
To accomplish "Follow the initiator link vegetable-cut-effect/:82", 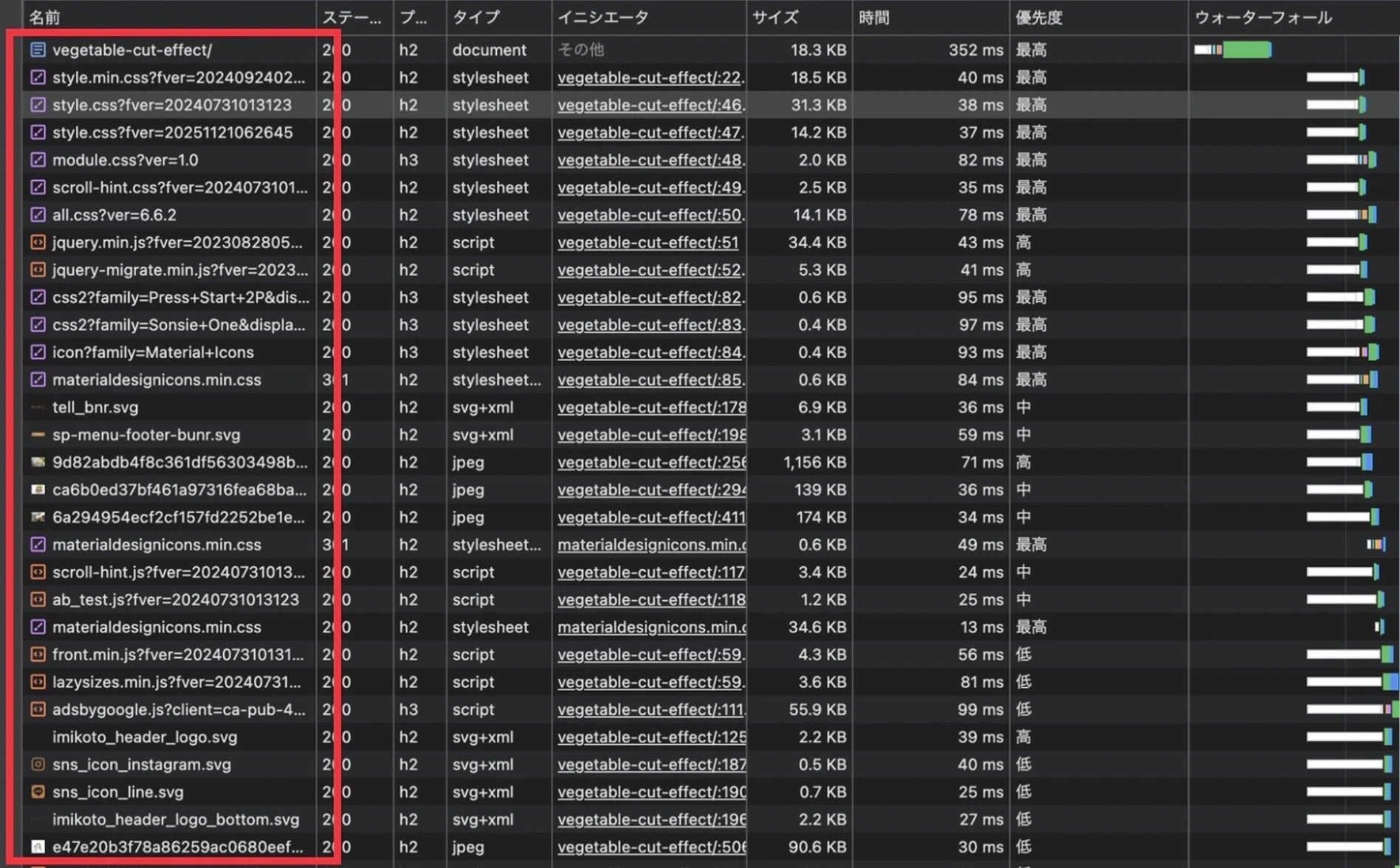I will pos(651,297).
